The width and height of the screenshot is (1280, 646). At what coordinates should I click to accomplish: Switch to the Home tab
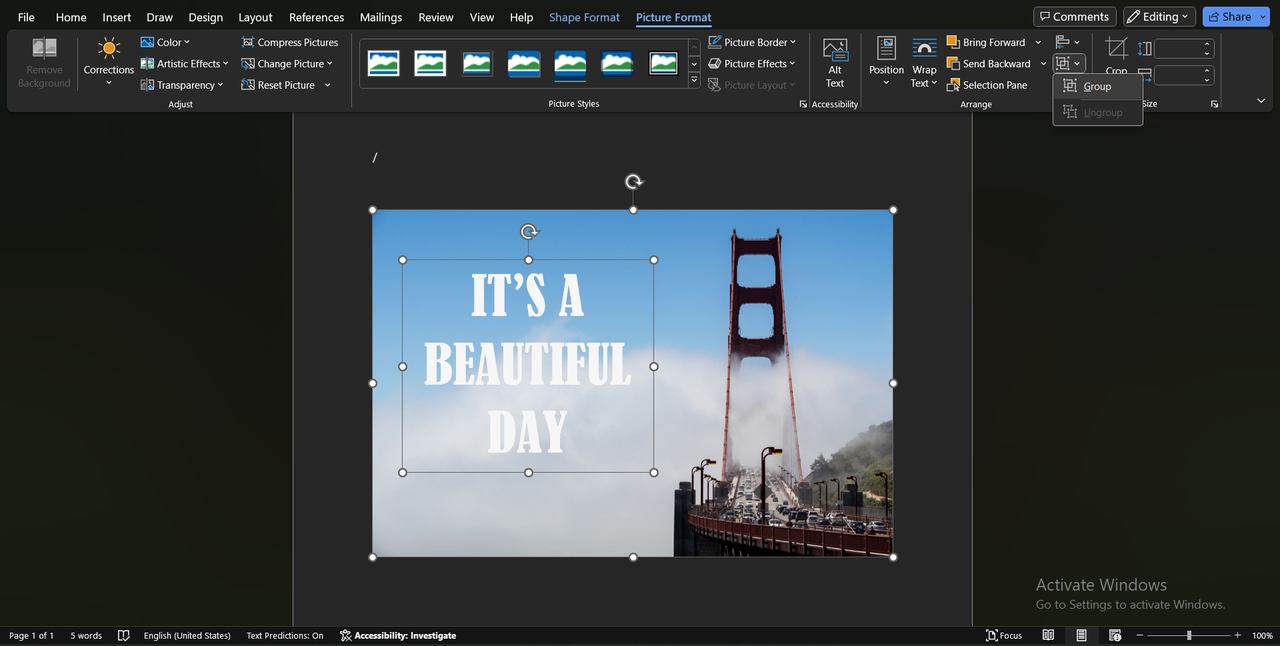tap(71, 17)
